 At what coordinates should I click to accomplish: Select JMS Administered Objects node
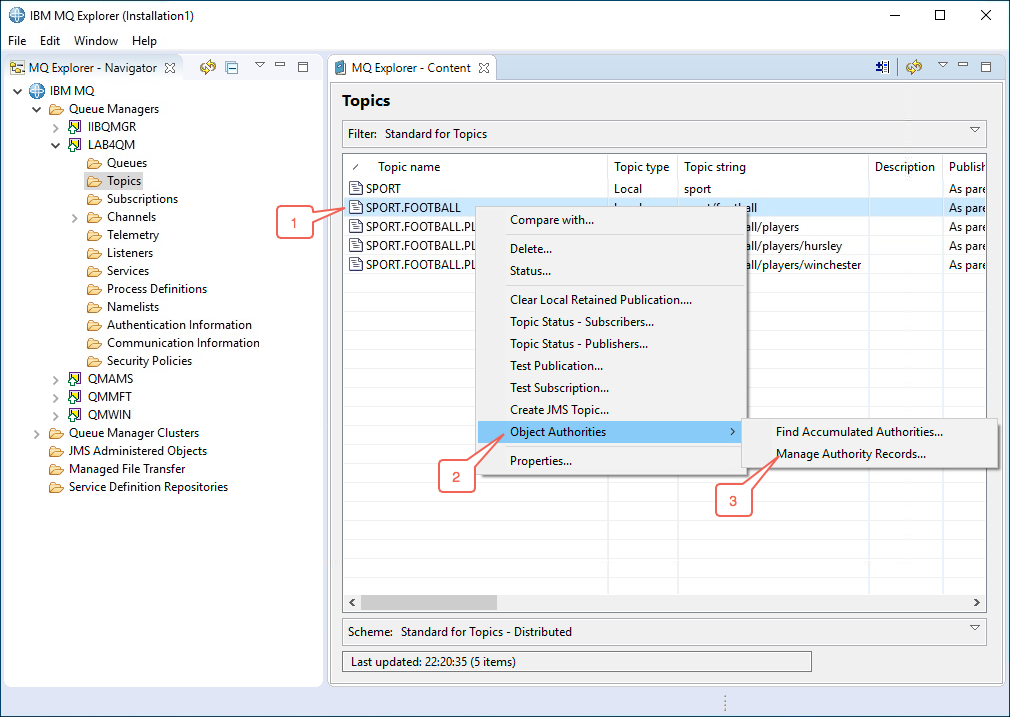[138, 451]
